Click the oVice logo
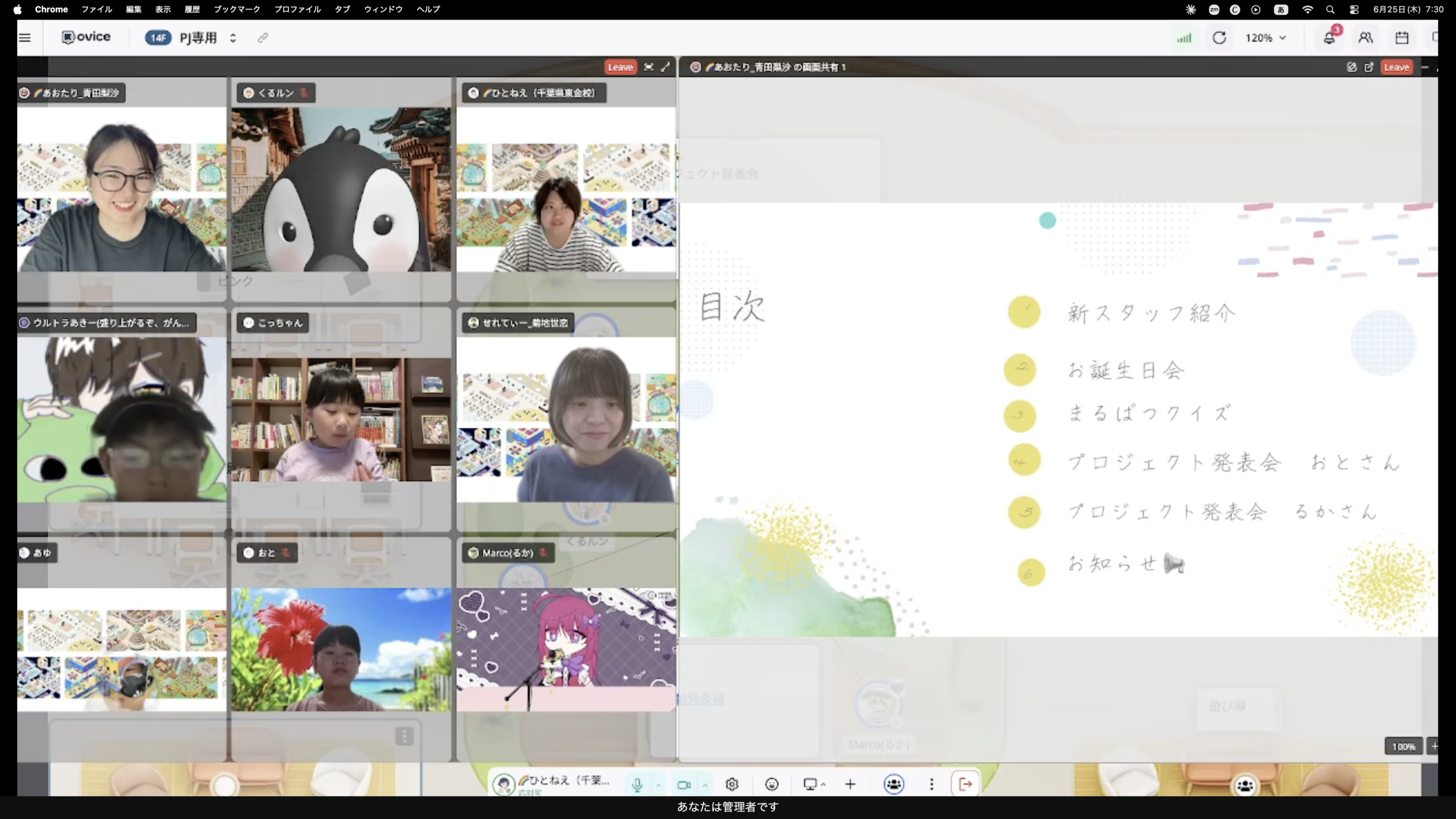Image resolution: width=1456 pixels, height=819 pixels. pyautogui.click(x=86, y=37)
